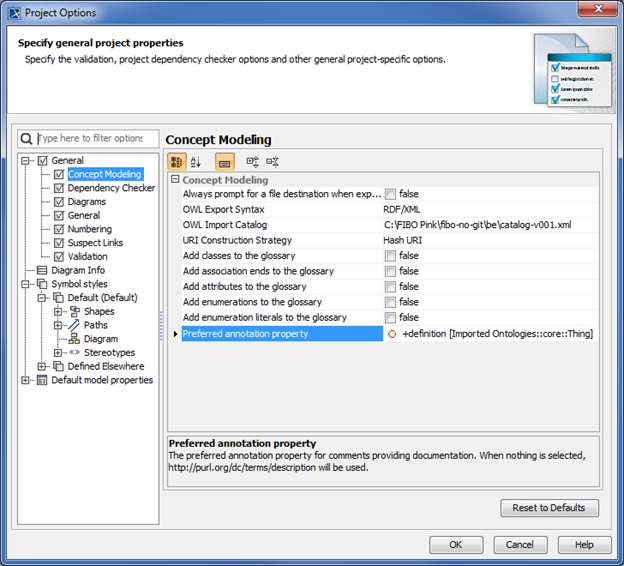Click the Expand all properties icon
This screenshot has height=566, width=624.
[252, 162]
